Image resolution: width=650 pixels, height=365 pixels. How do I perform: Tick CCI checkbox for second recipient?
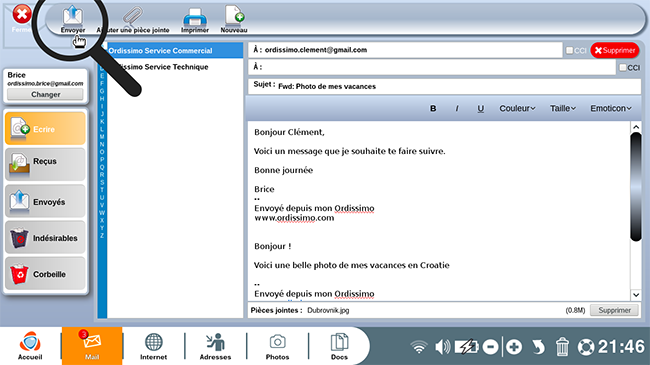click(x=623, y=67)
